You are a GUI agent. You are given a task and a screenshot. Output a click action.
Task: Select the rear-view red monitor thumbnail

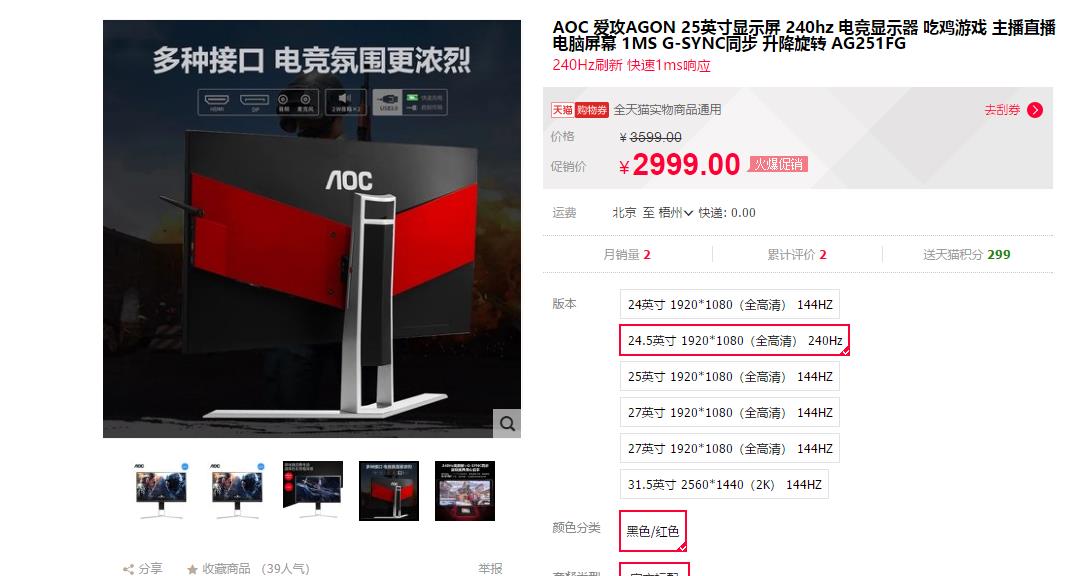(x=389, y=491)
